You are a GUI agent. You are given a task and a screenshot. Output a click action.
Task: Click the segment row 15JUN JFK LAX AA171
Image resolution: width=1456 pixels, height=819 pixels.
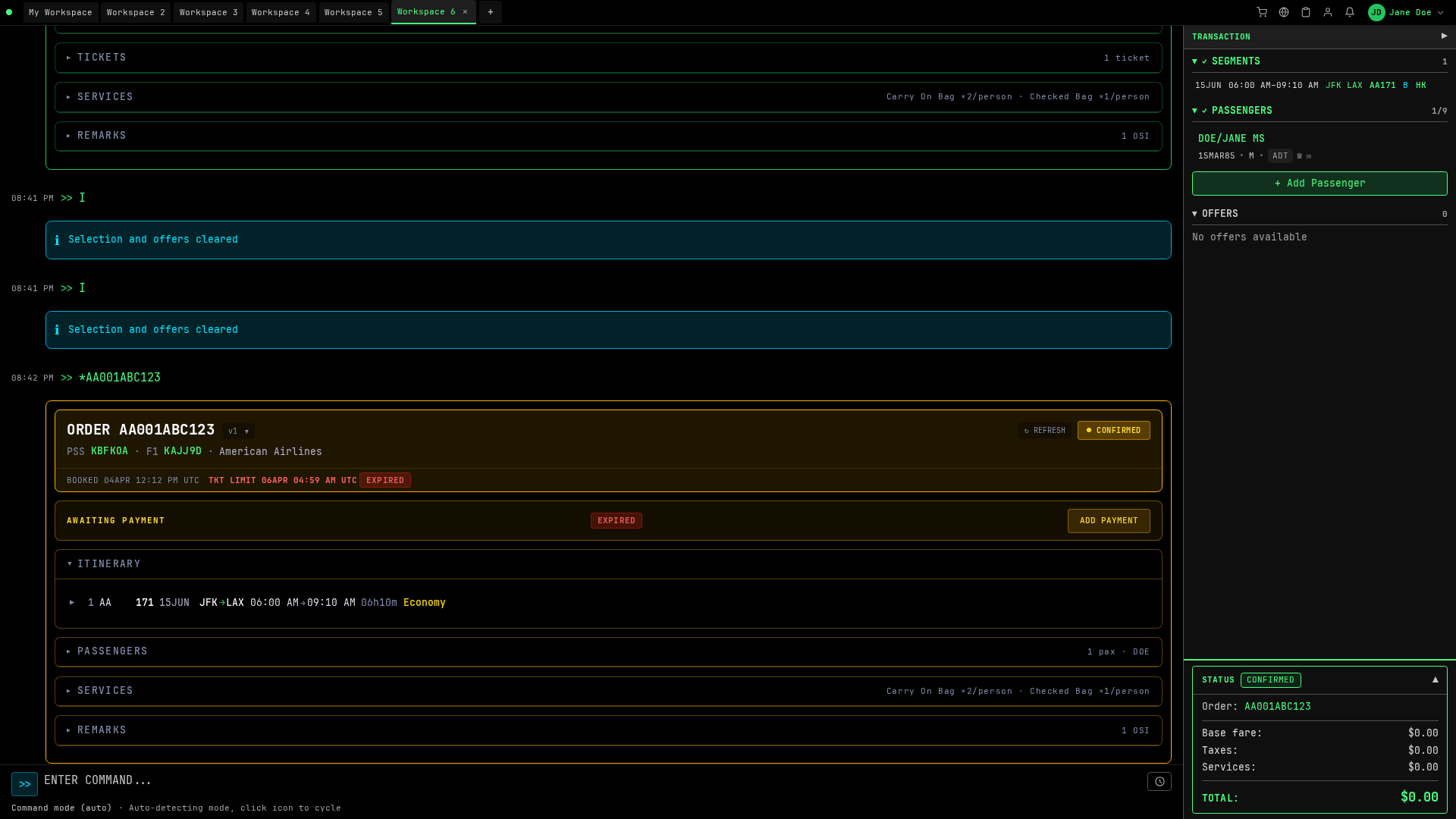coord(1319,86)
